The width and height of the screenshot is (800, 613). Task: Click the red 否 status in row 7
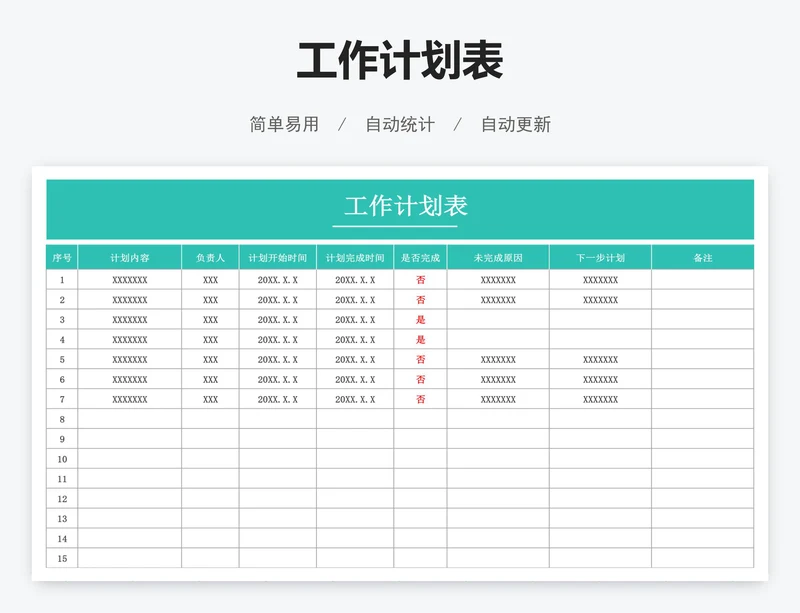pyautogui.click(x=420, y=399)
